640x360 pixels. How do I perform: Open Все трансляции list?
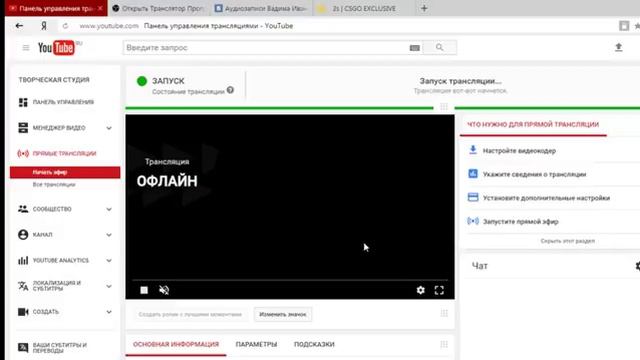click(54, 185)
